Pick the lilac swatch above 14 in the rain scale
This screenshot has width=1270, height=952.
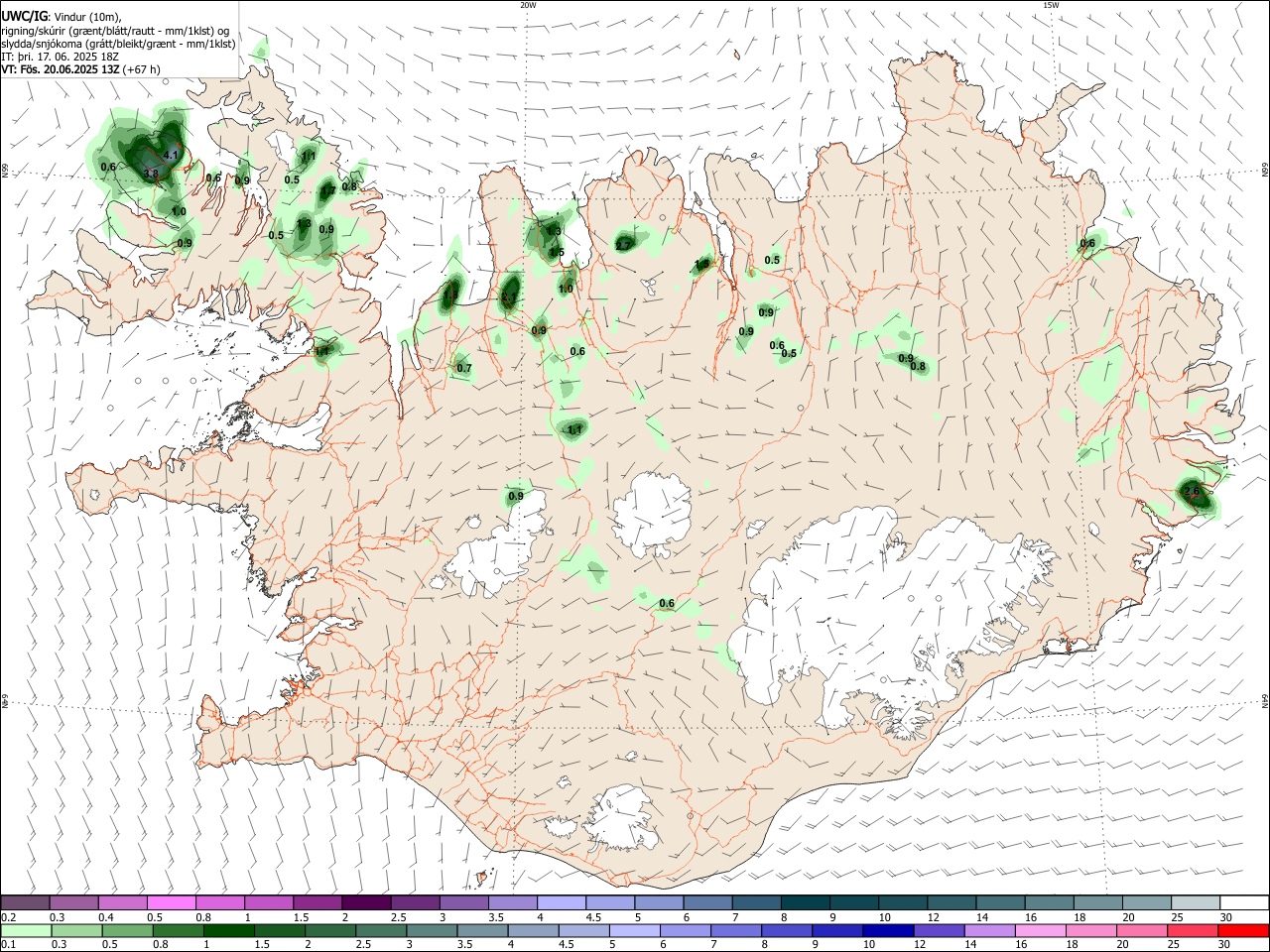[989, 931]
